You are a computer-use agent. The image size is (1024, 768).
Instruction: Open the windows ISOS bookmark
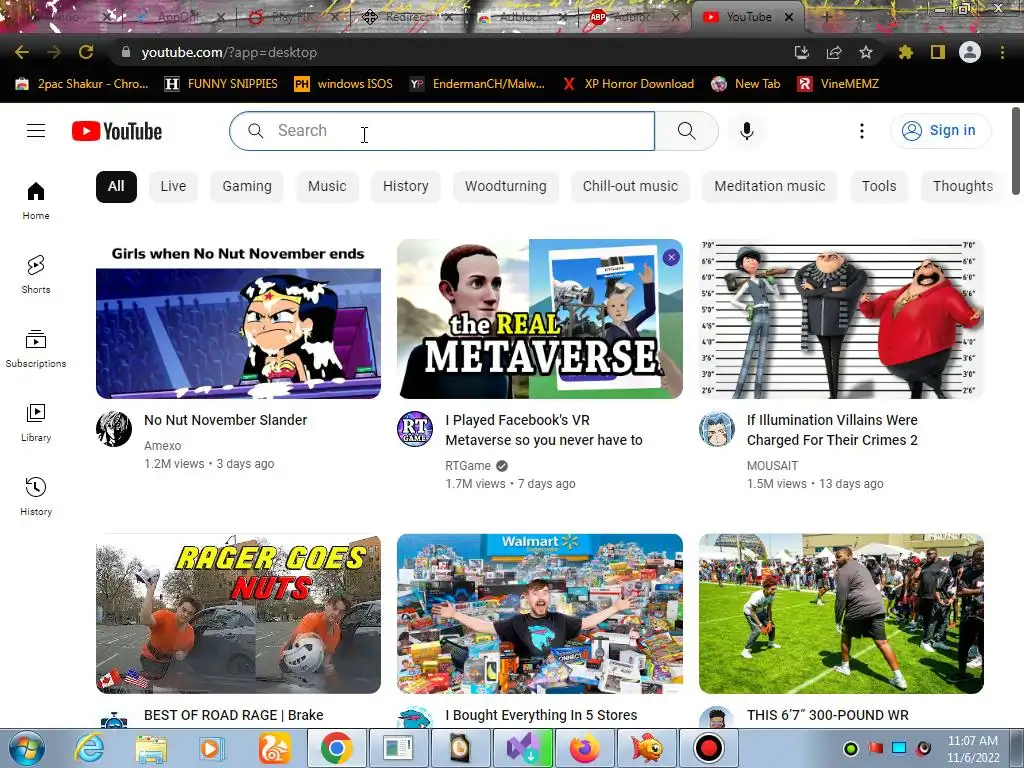(344, 84)
